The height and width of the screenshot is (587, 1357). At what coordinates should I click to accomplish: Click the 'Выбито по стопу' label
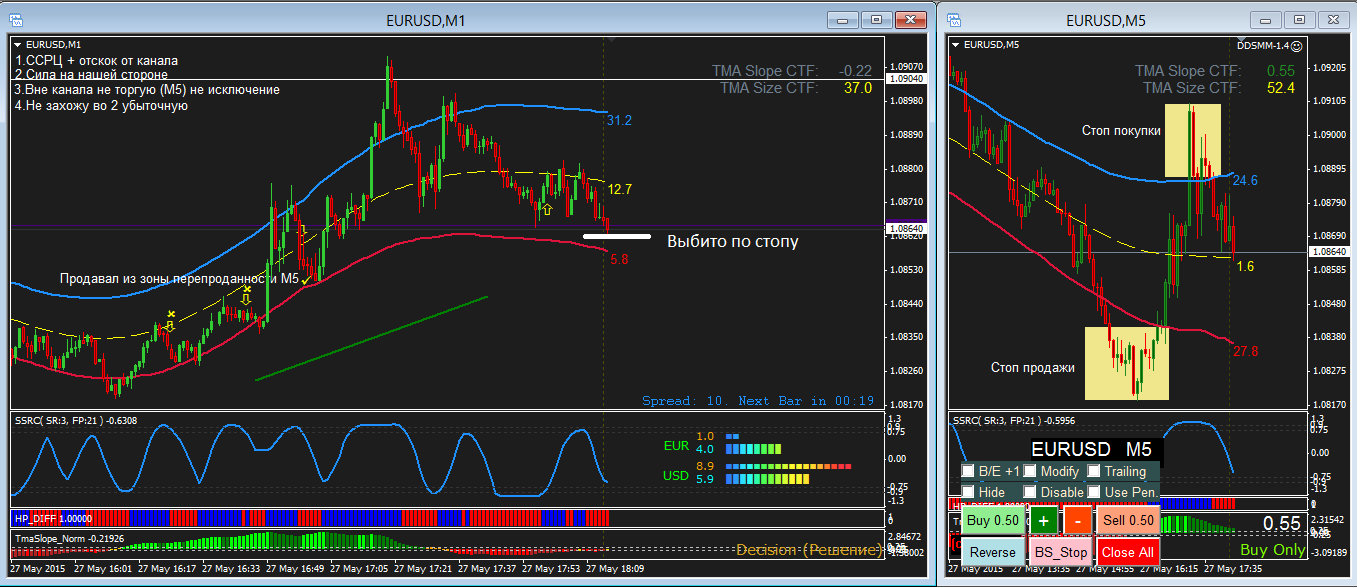733,241
